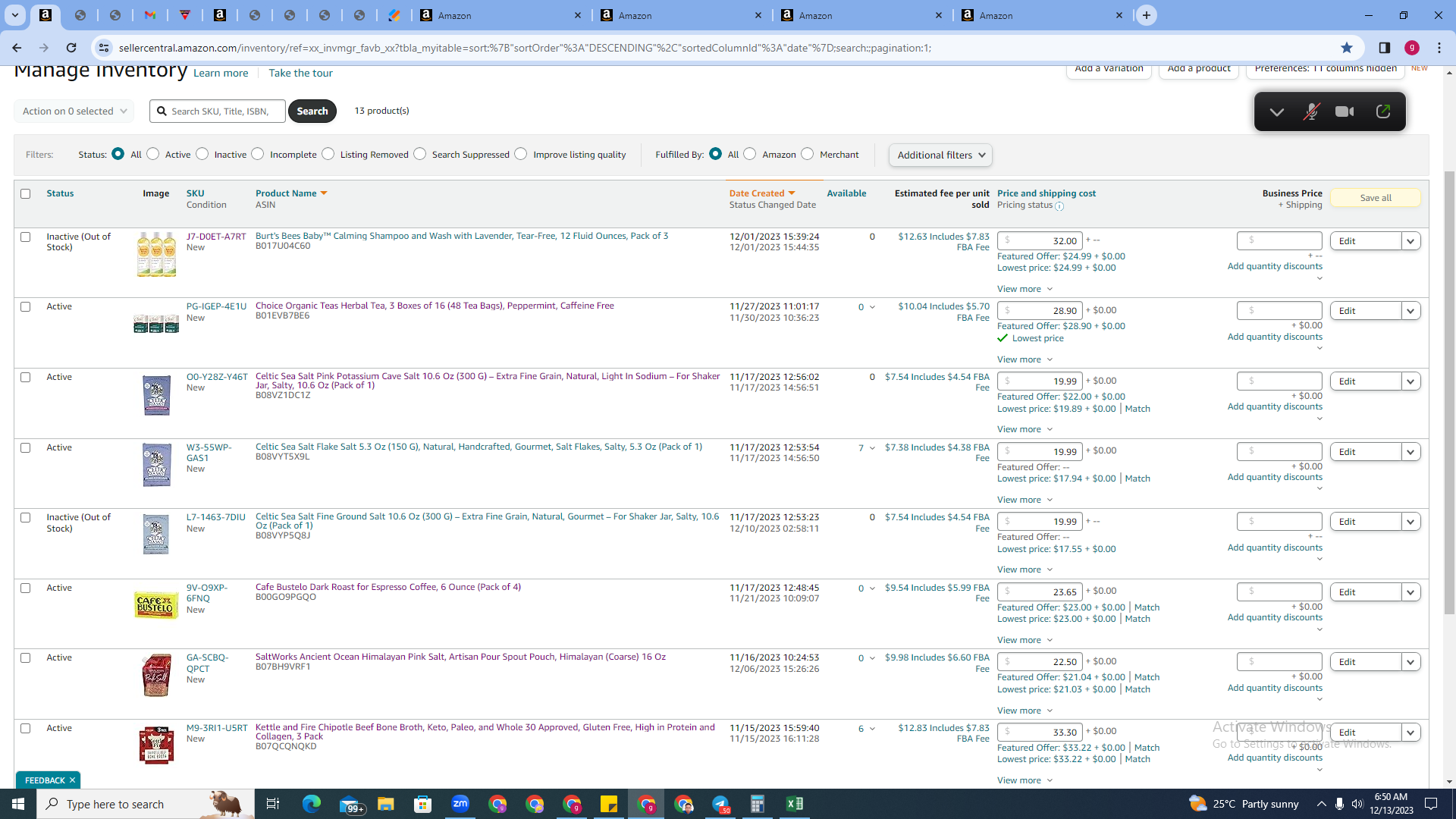This screenshot has width=1456, height=819.
Task: Click the price field showing 32.00
Action: [1040, 241]
